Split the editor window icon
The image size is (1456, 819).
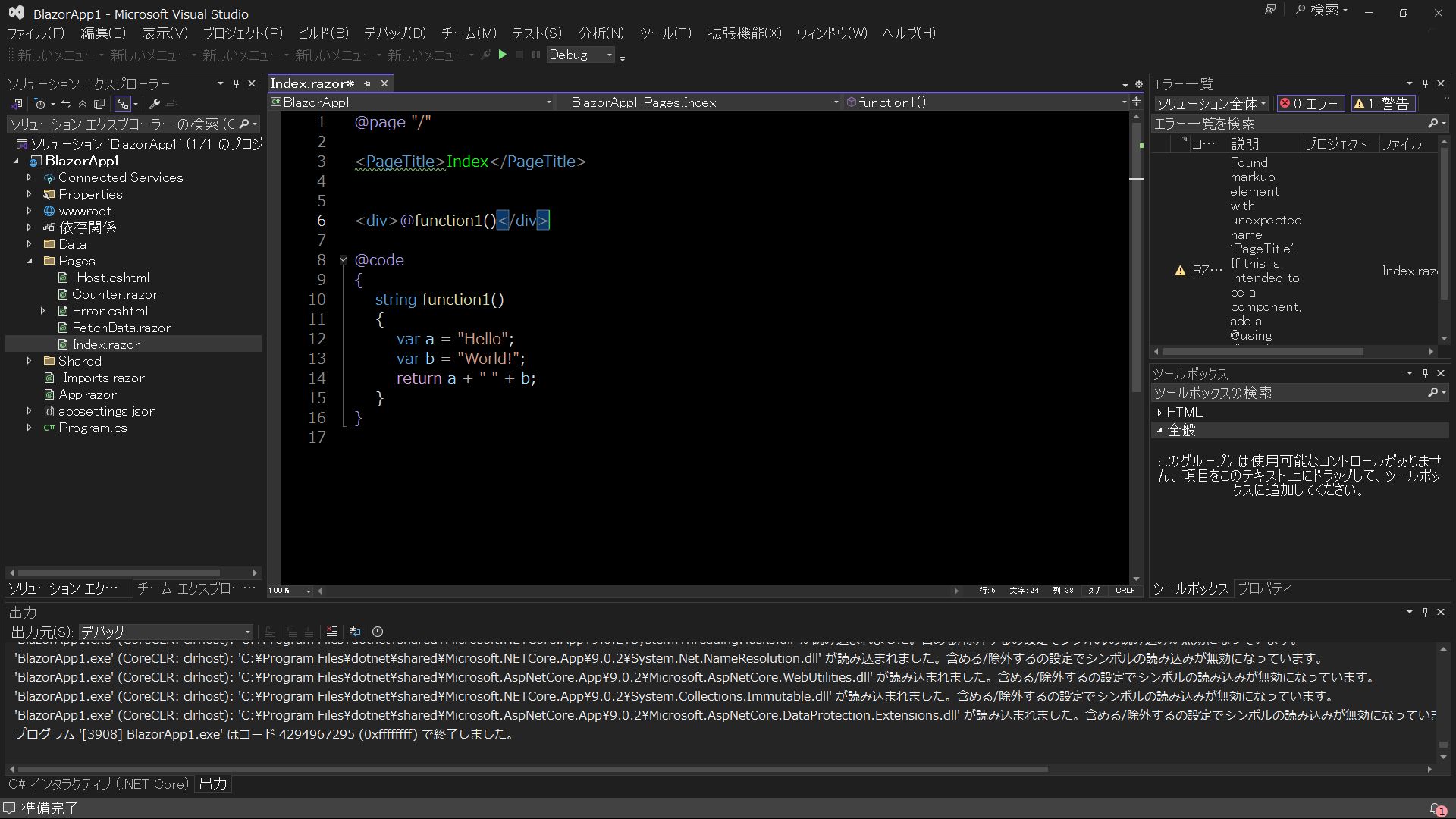coord(1136,102)
